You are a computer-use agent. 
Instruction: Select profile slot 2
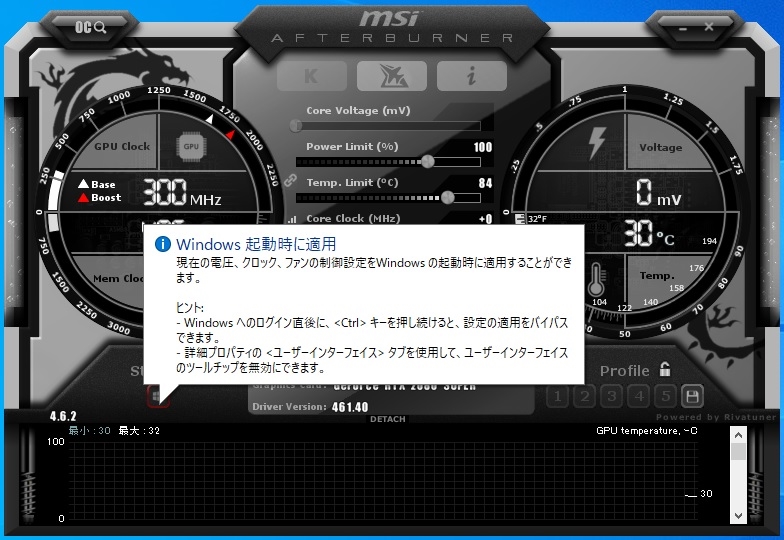(584, 396)
